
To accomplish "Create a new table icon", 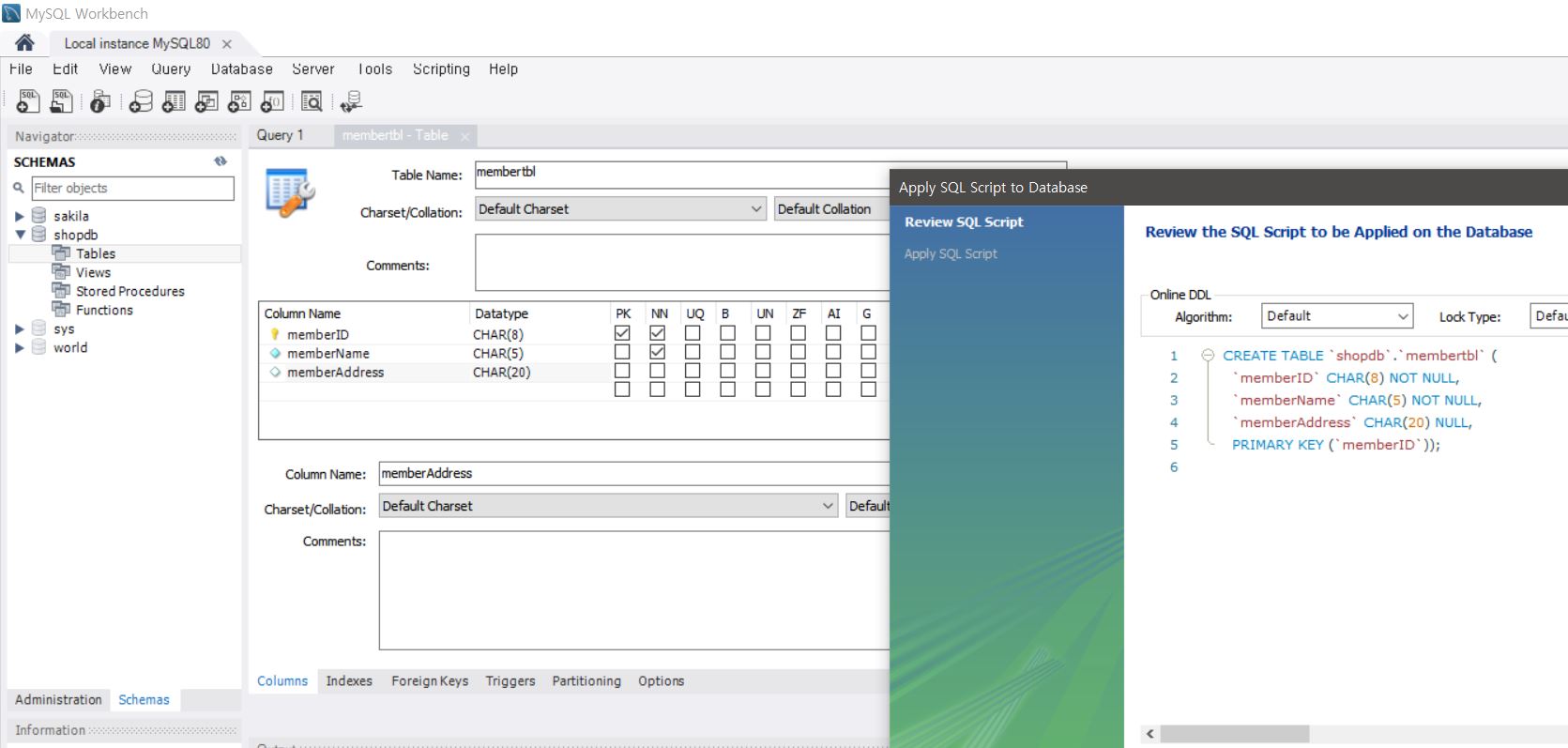I will 174,101.
